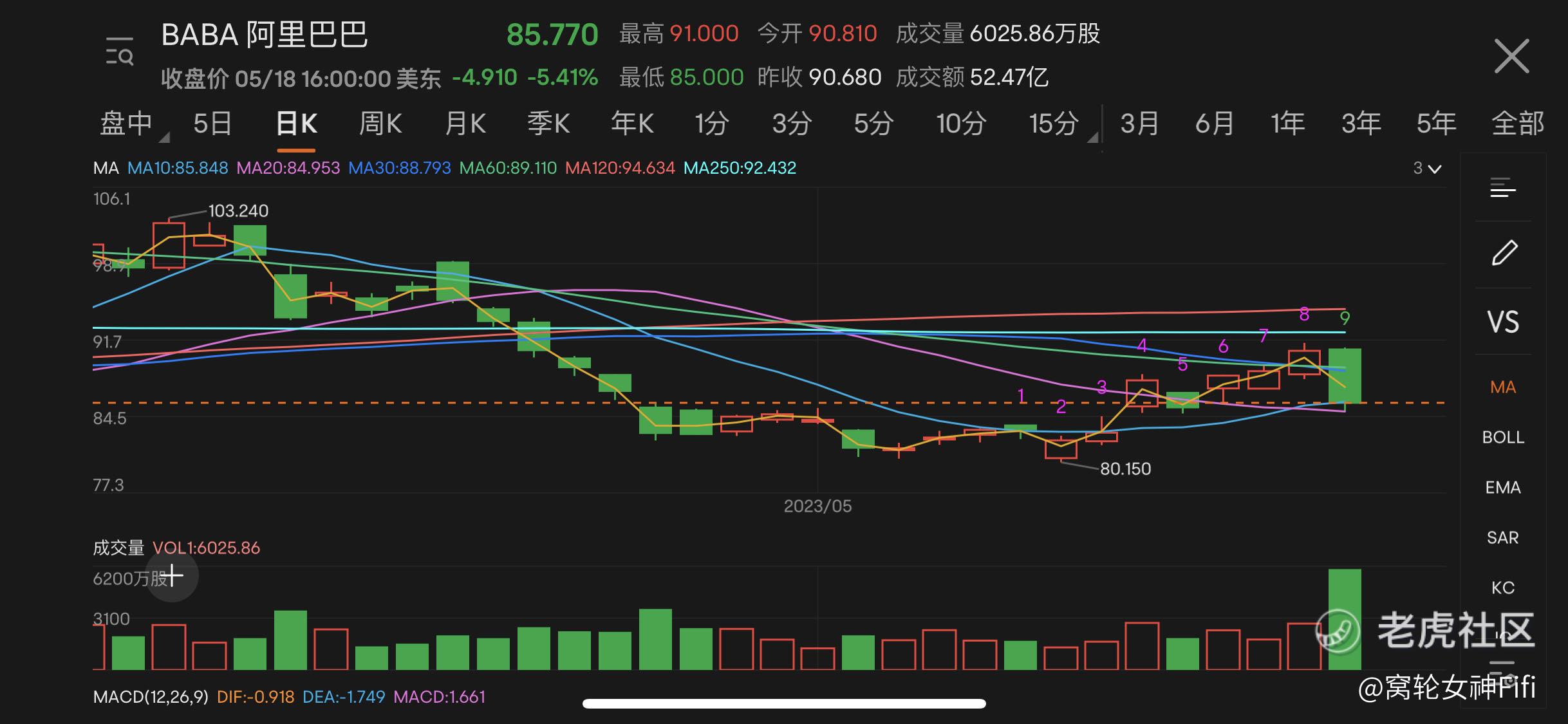Image resolution: width=1568 pixels, height=724 pixels.
Task: Tap the MA120:94.634 label
Action: tap(621, 168)
